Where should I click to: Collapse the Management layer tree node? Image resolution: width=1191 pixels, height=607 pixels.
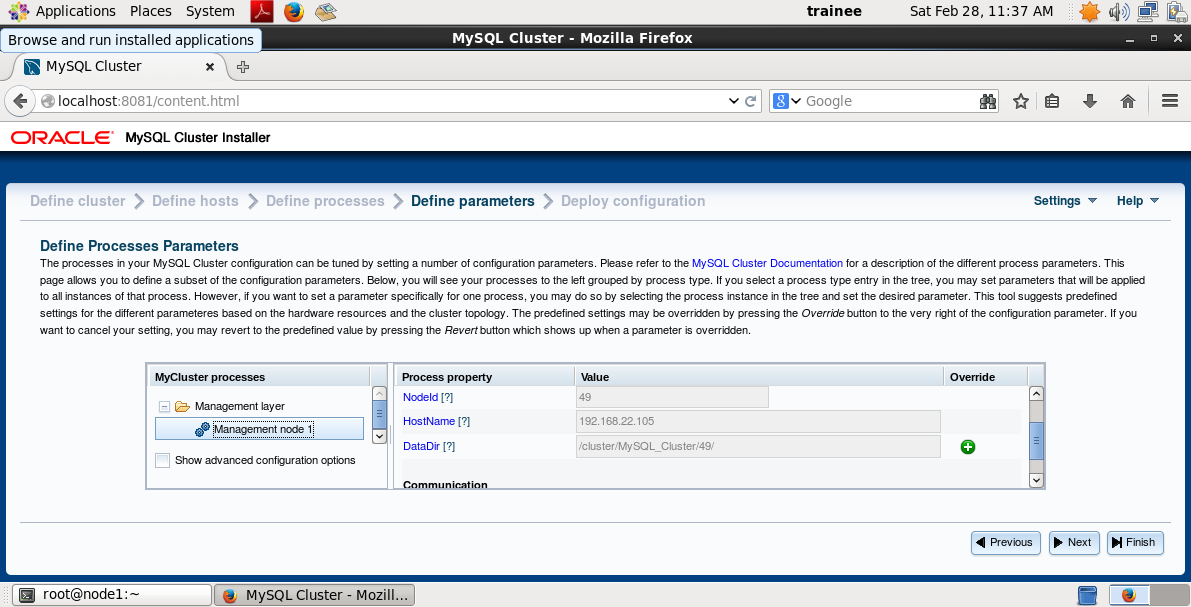[163, 406]
